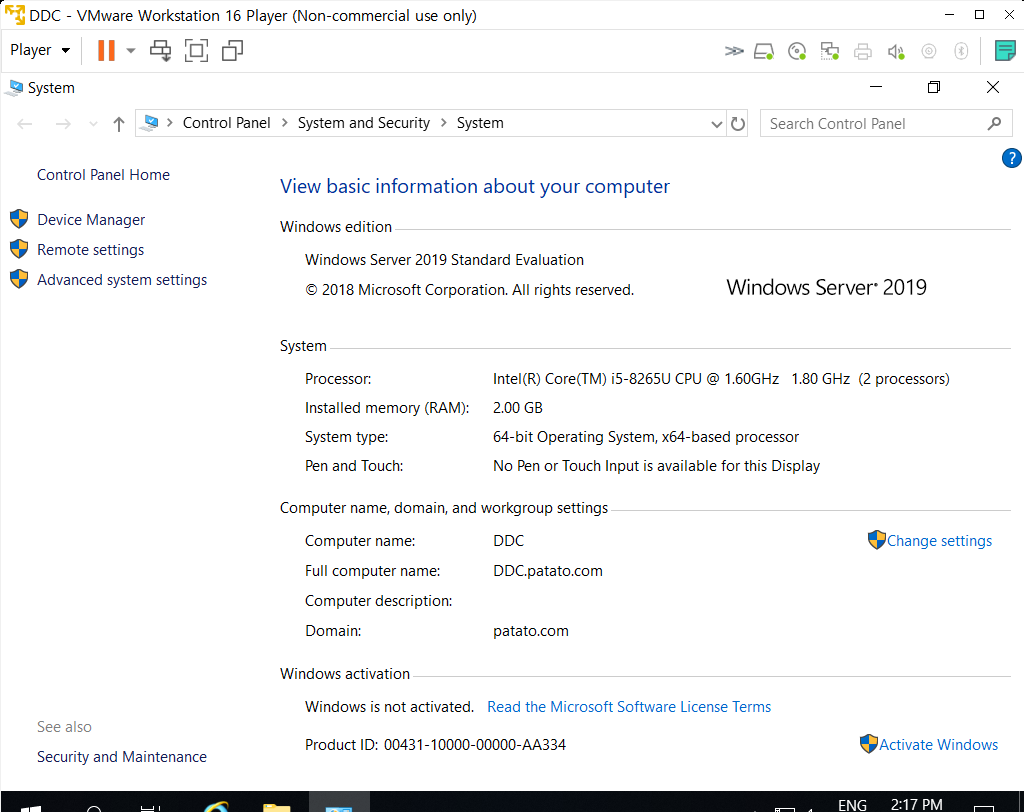This screenshot has height=812, width=1024.
Task: Read the Microsoft Software License Terms
Action: click(629, 707)
